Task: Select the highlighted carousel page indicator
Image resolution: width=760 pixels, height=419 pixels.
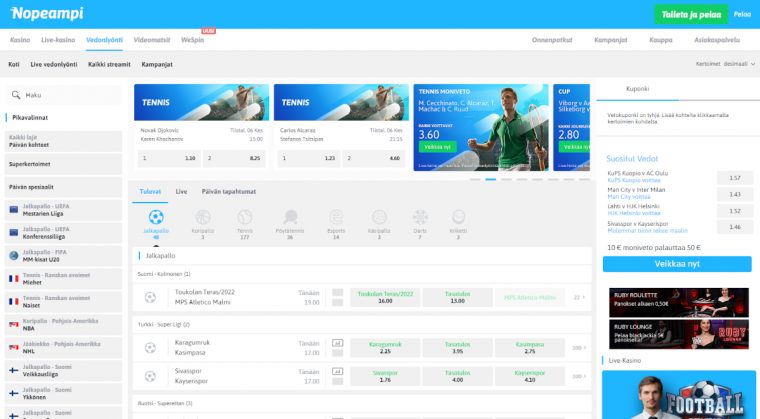Action: coord(491,179)
